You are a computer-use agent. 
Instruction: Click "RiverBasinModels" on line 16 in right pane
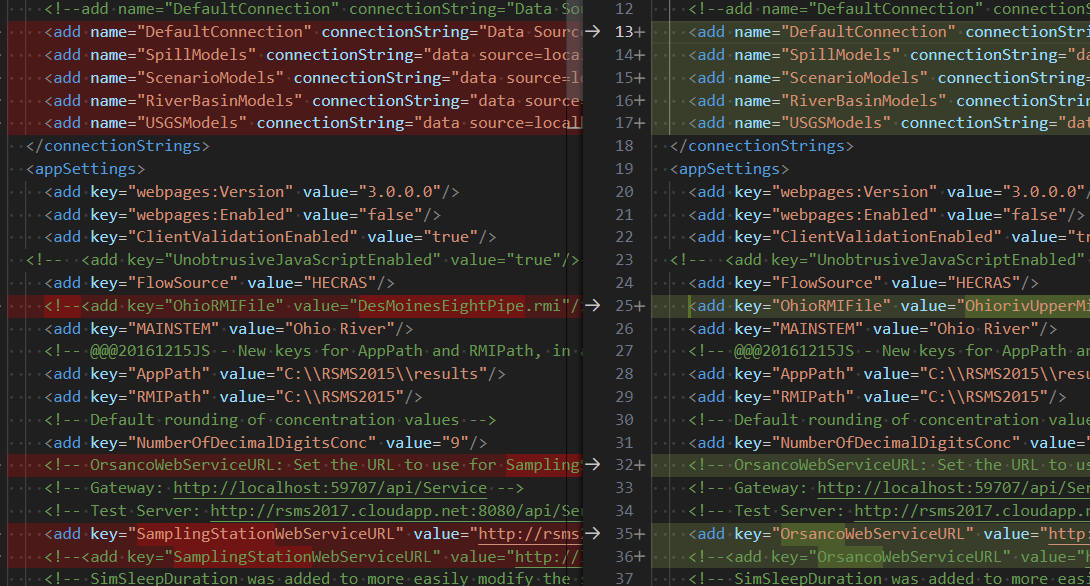point(863,101)
